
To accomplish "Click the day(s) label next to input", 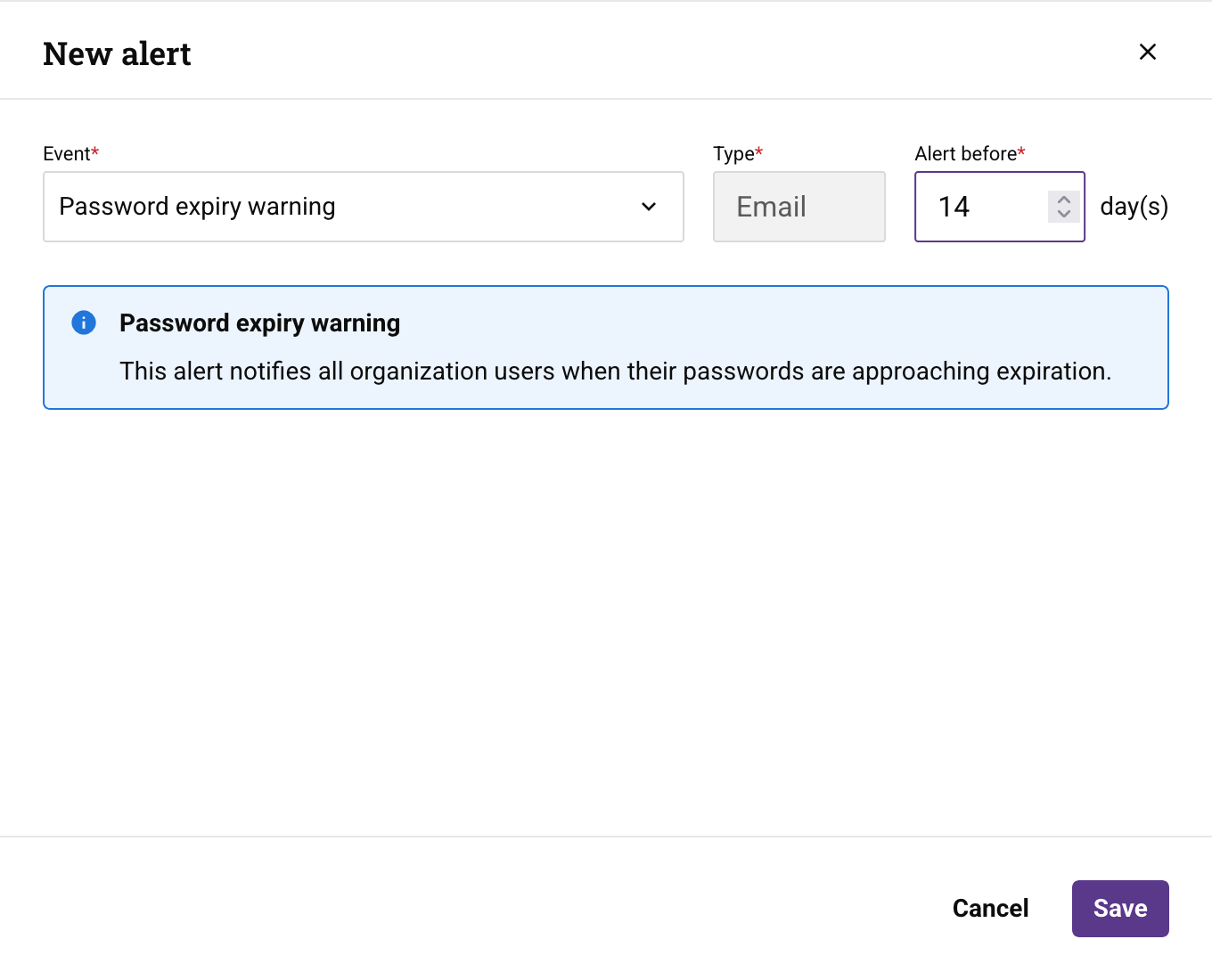I will point(1134,207).
